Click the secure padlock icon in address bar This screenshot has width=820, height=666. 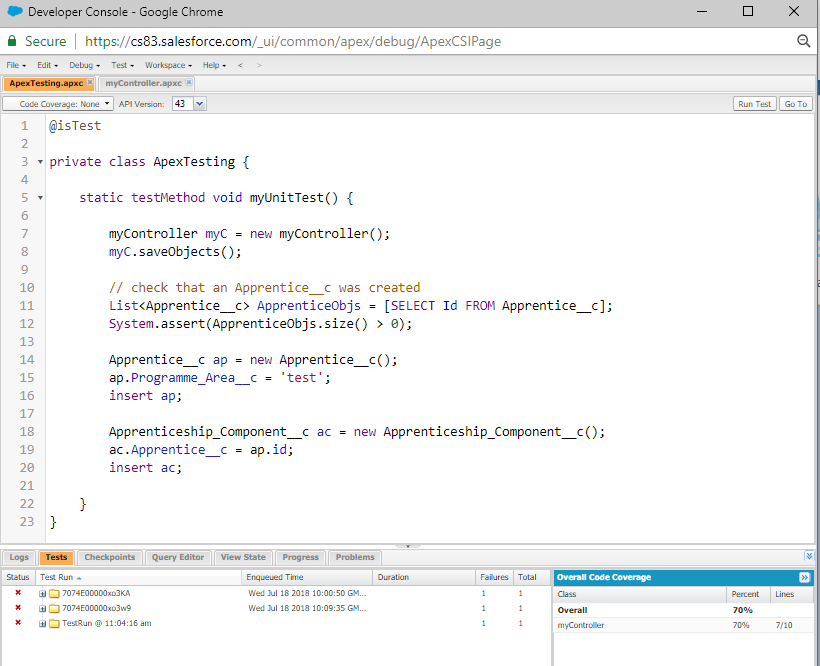(x=12, y=41)
